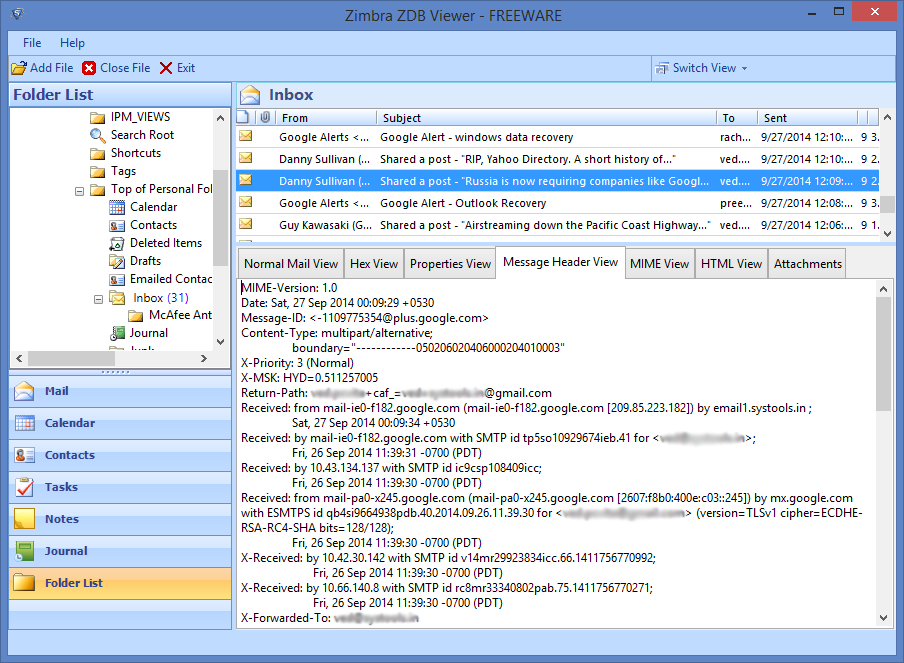This screenshot has height=663, width=904.
Task: Sort messages by Subject column header
Action: pos(547,118)
